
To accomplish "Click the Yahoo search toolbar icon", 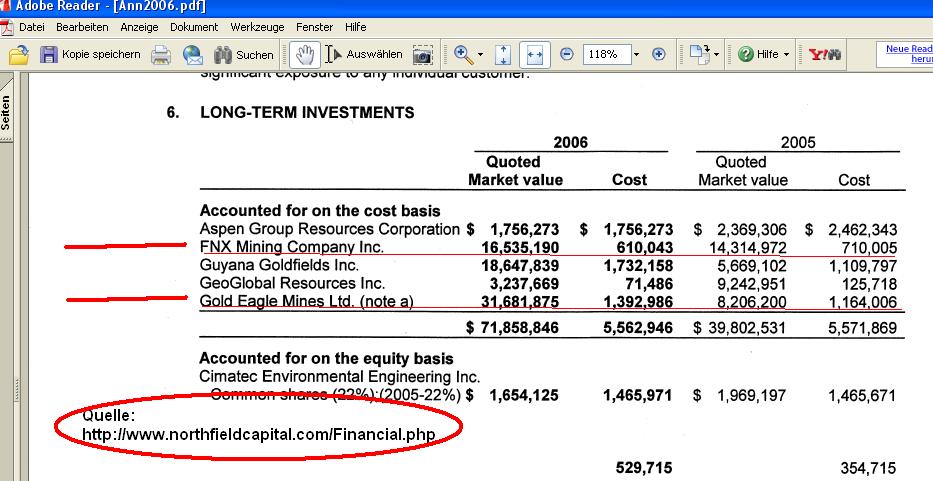I will (825, 55).
